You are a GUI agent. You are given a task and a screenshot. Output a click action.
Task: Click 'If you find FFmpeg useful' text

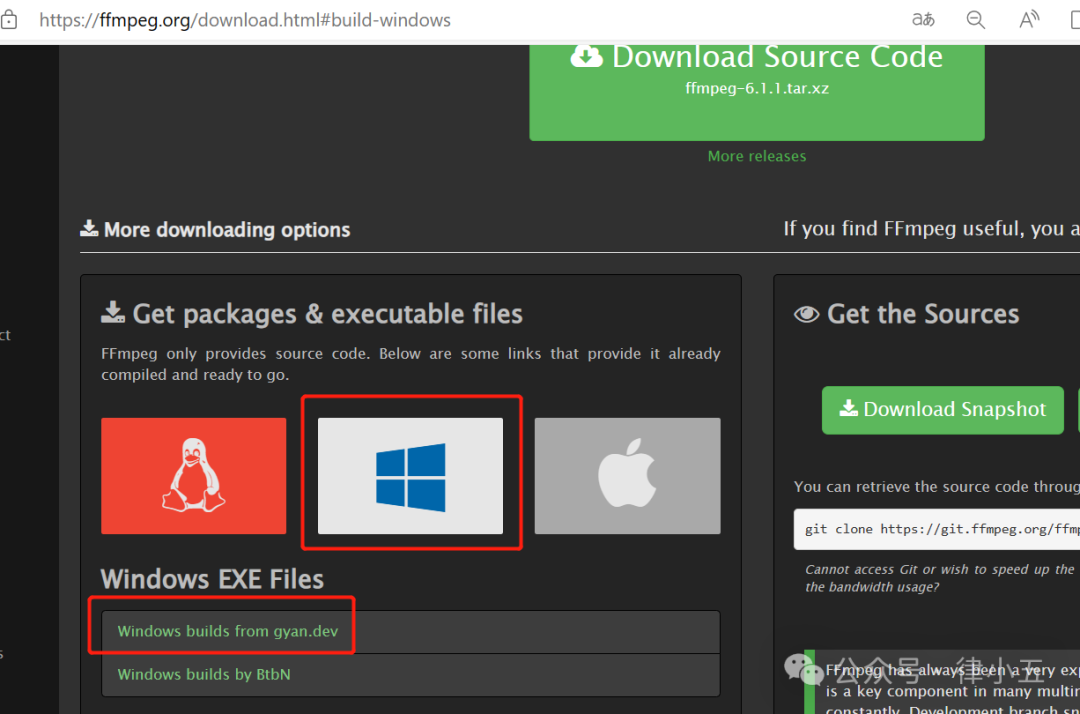point(931,229)
